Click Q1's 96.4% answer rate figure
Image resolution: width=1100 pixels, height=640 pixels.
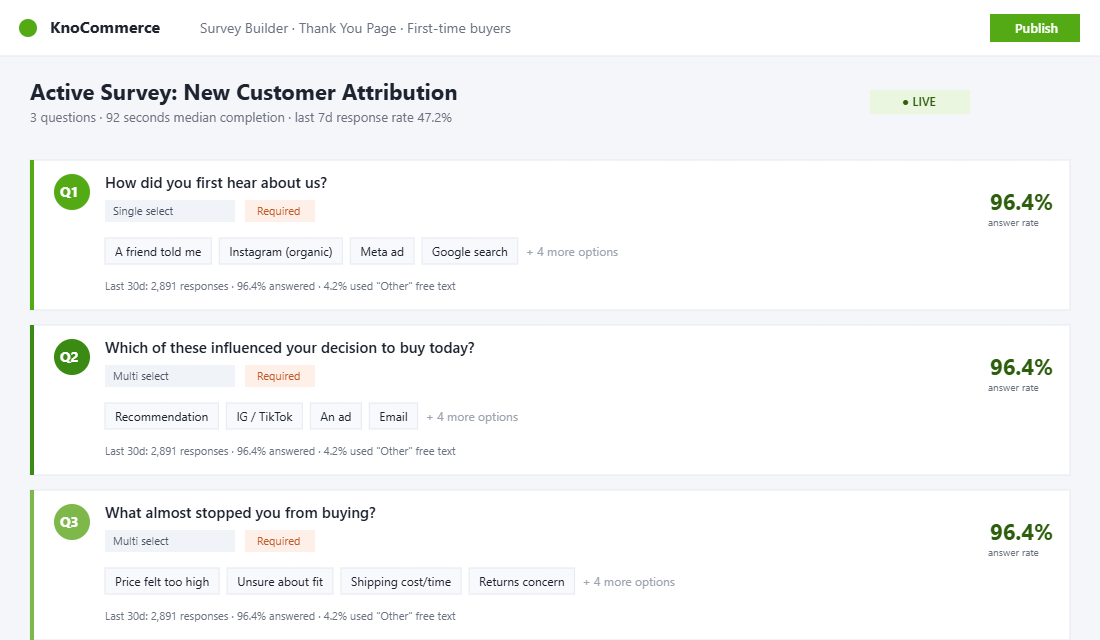click(x=1021, y=203)
